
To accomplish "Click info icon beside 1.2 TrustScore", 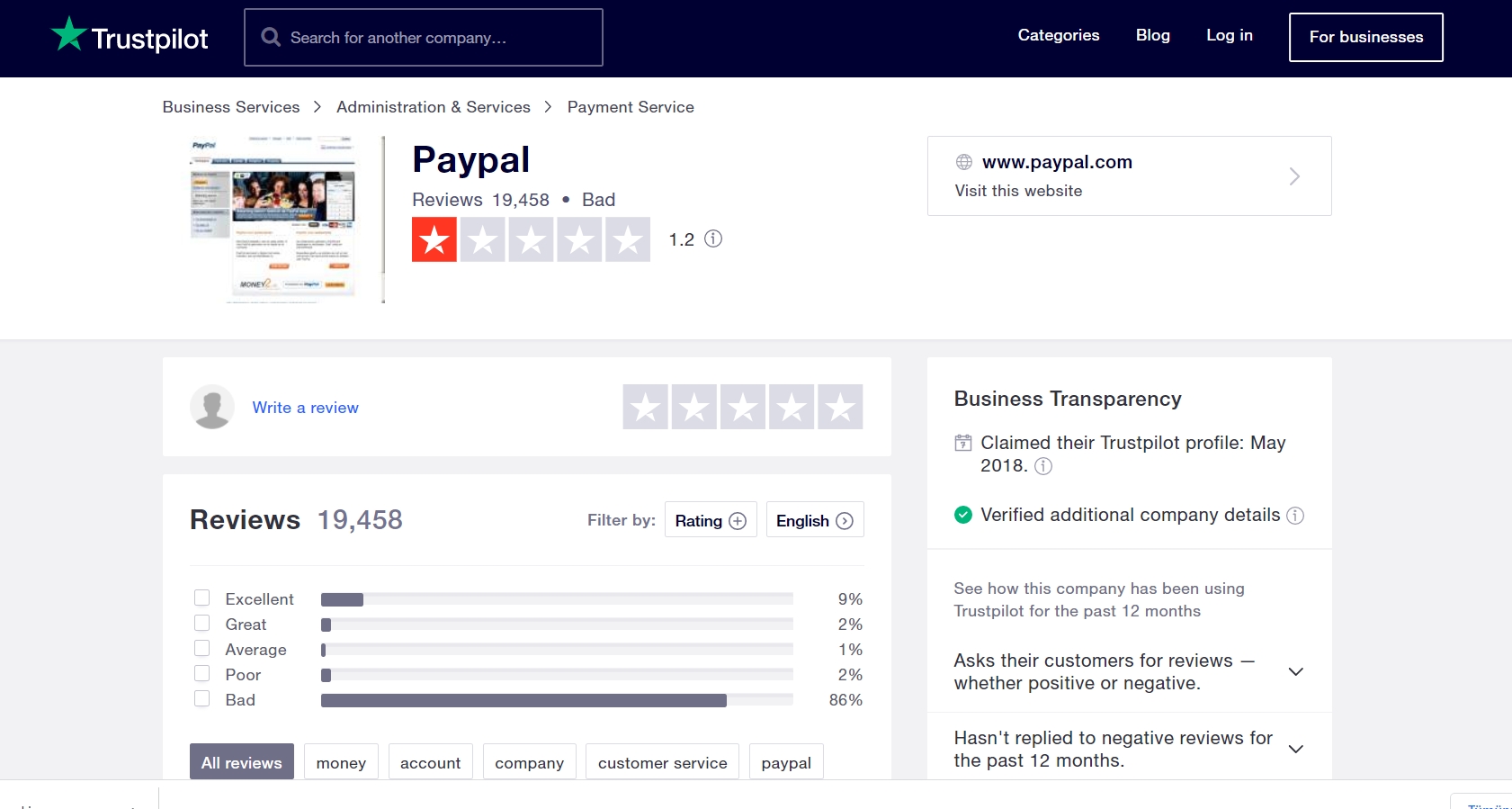I will [713, 238].
